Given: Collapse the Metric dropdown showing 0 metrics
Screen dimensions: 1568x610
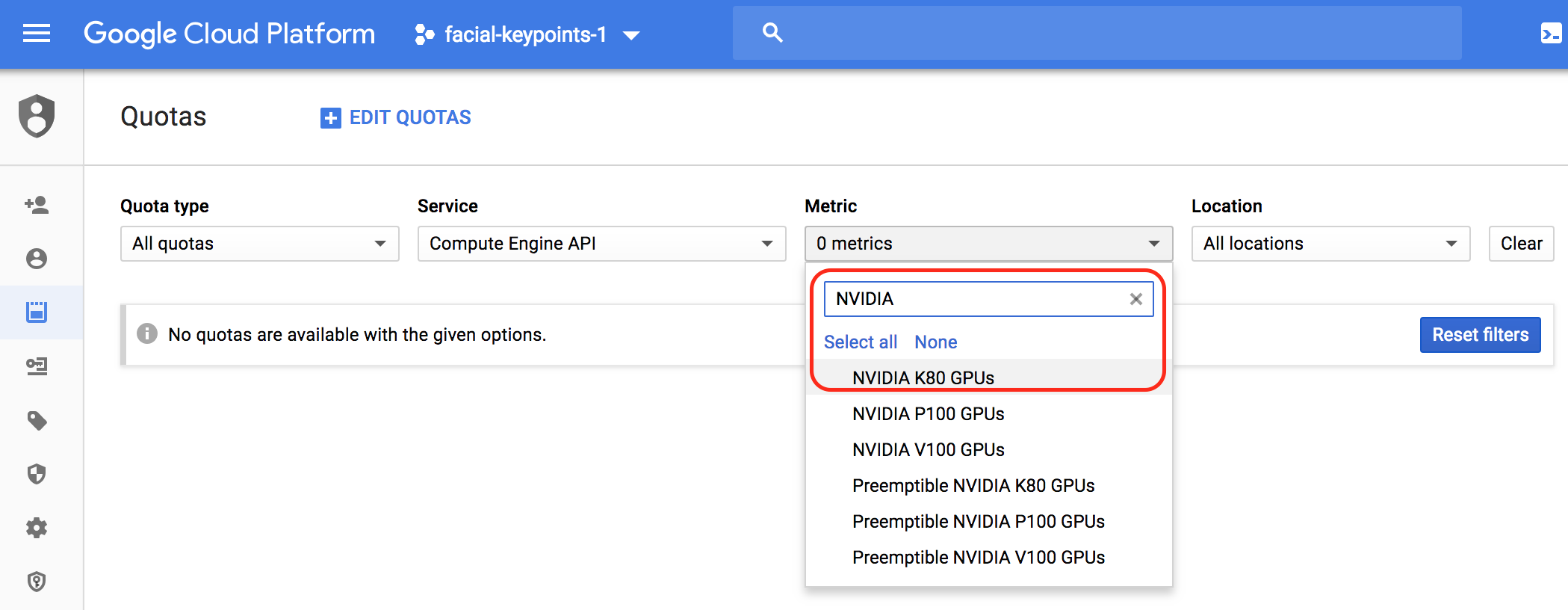Looking at the screenshot, I should pyautogui.click(x=988, y=244).
